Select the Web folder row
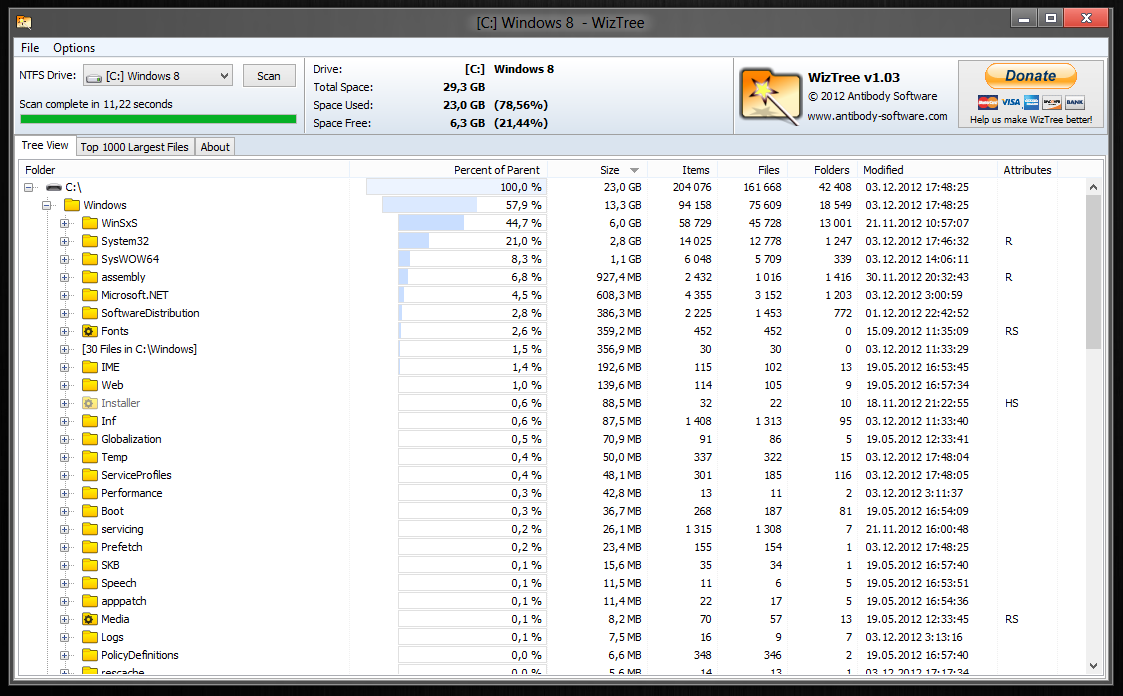 coord(552,385)
